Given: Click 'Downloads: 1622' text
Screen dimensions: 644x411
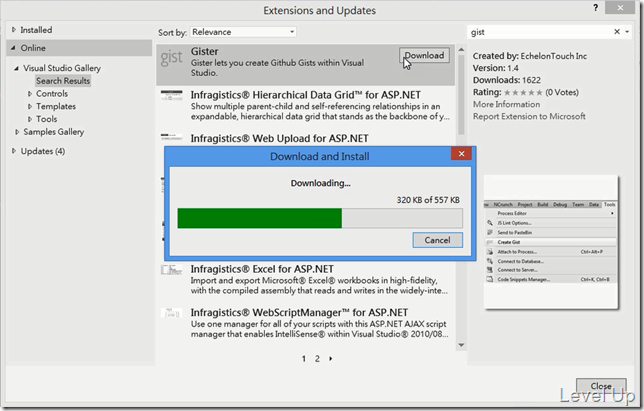Looking at the screenshot, I should [x=506, y=80].
